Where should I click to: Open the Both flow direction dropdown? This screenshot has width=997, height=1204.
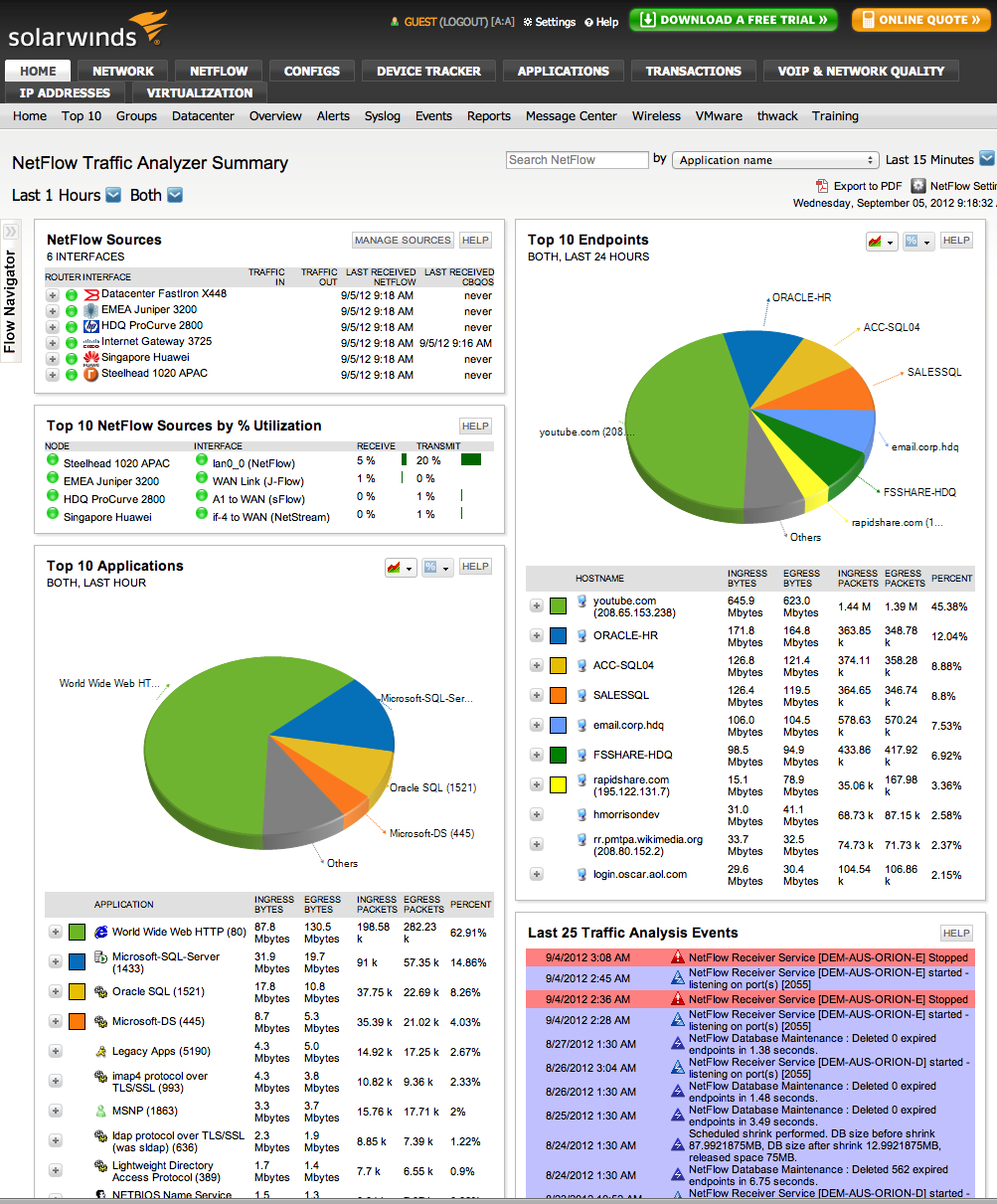pos(175,195)
